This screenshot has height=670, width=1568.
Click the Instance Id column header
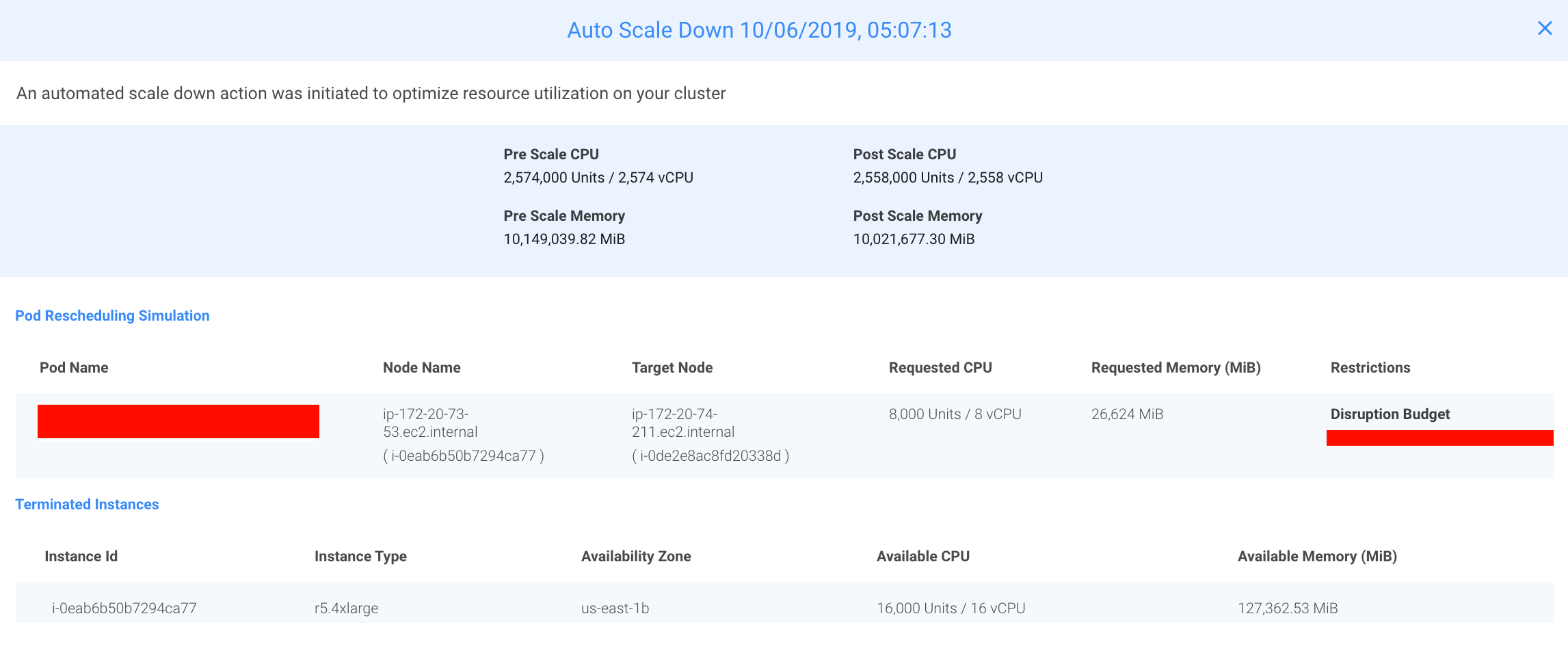click(81, 556)
